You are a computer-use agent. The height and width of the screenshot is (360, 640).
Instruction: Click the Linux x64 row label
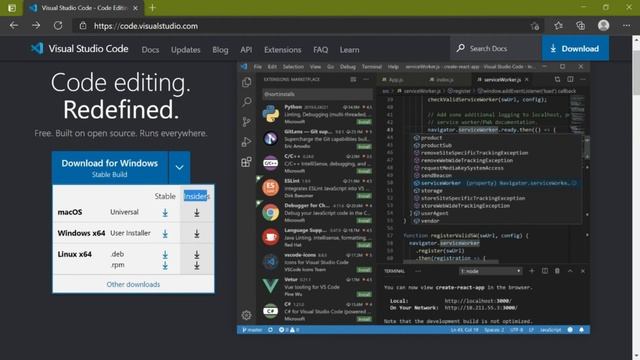75,254
